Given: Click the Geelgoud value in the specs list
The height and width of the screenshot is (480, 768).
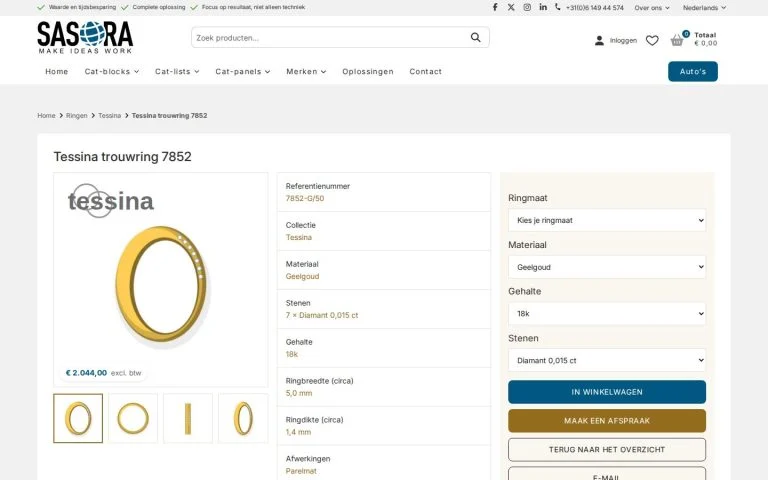Looking at the screenshot, I should click(x=302, y=276).
